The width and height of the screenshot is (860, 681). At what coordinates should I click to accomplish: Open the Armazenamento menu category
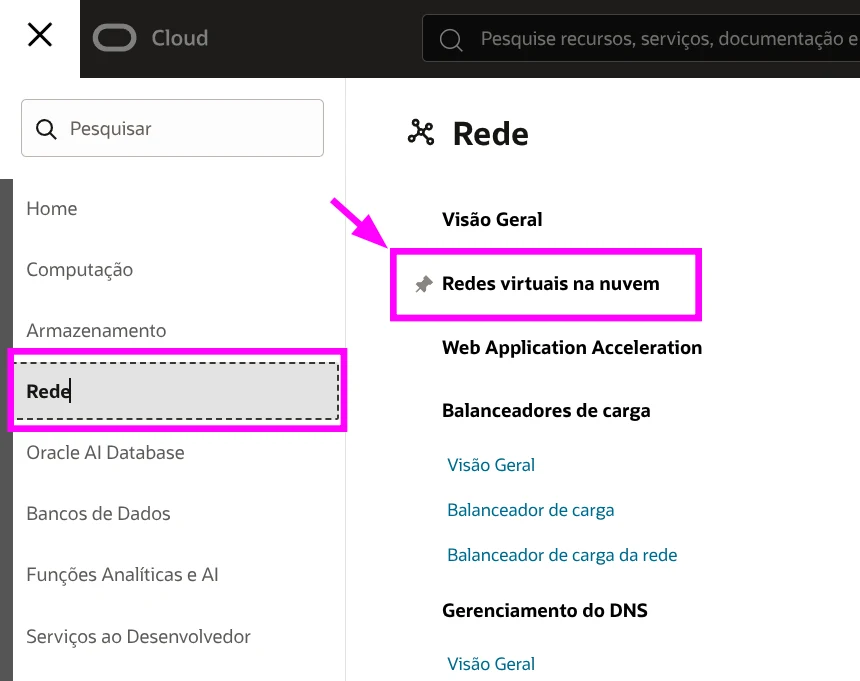coord(96,331)
